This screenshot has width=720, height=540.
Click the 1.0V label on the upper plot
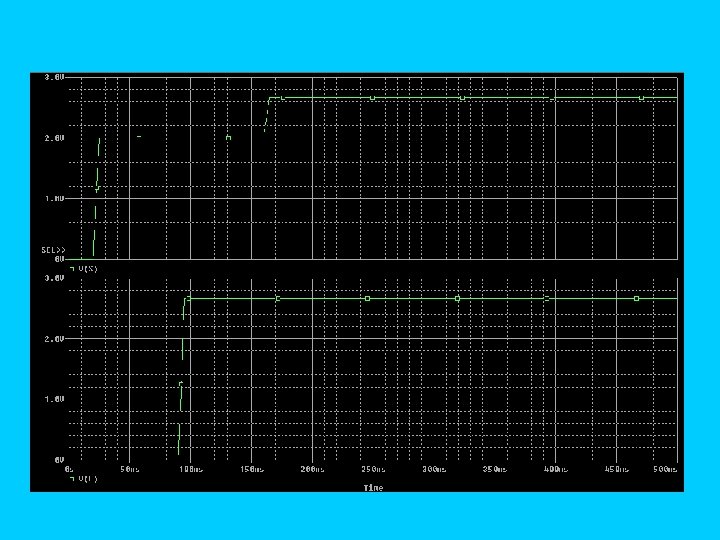(x=55, y=199)
